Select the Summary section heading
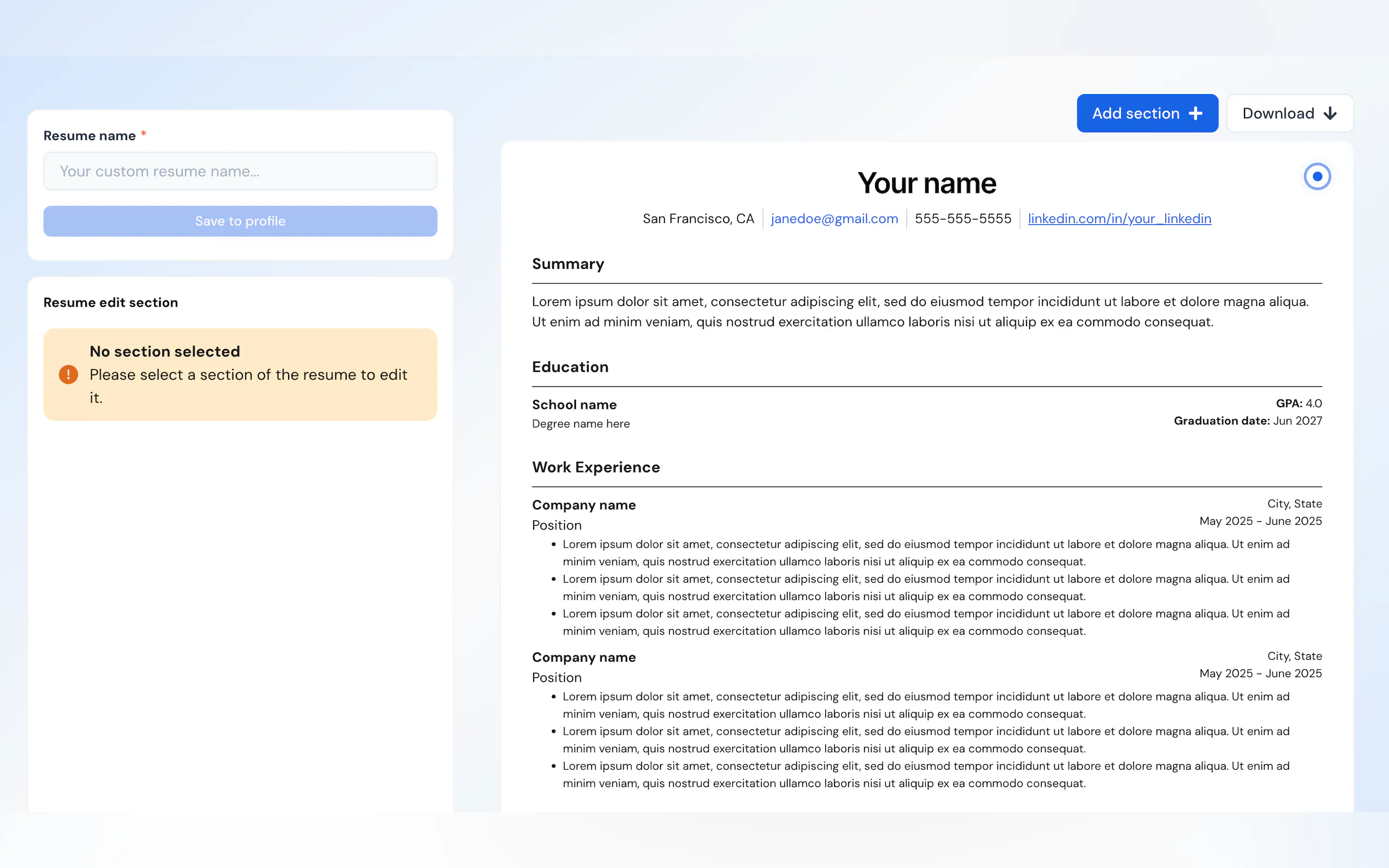 568,264
